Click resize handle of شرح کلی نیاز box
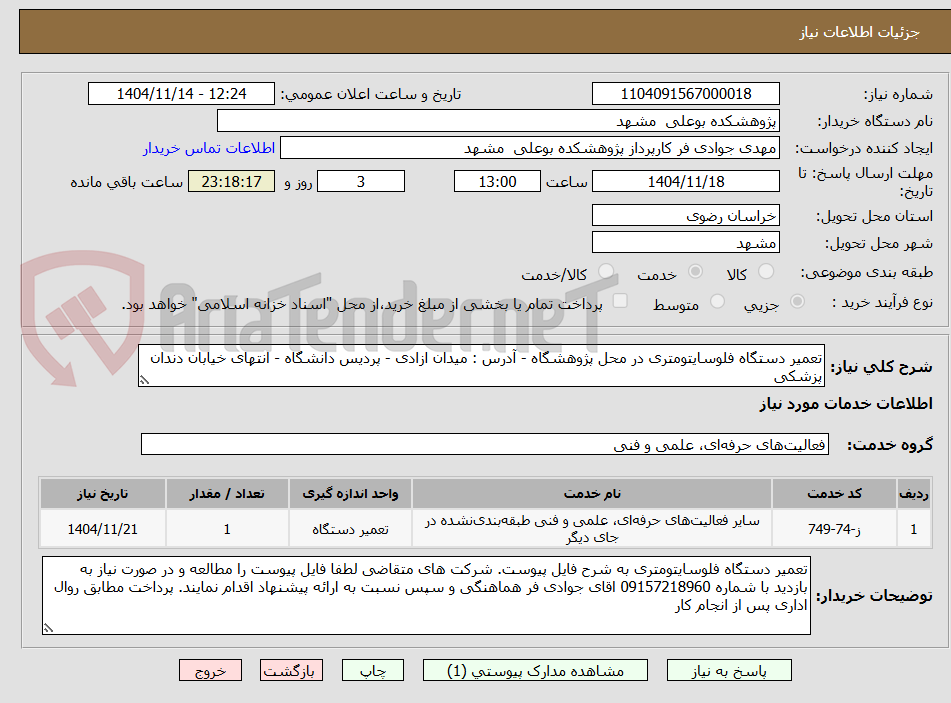This screenshot has height=703, width=951. click(x=144, y=380)
